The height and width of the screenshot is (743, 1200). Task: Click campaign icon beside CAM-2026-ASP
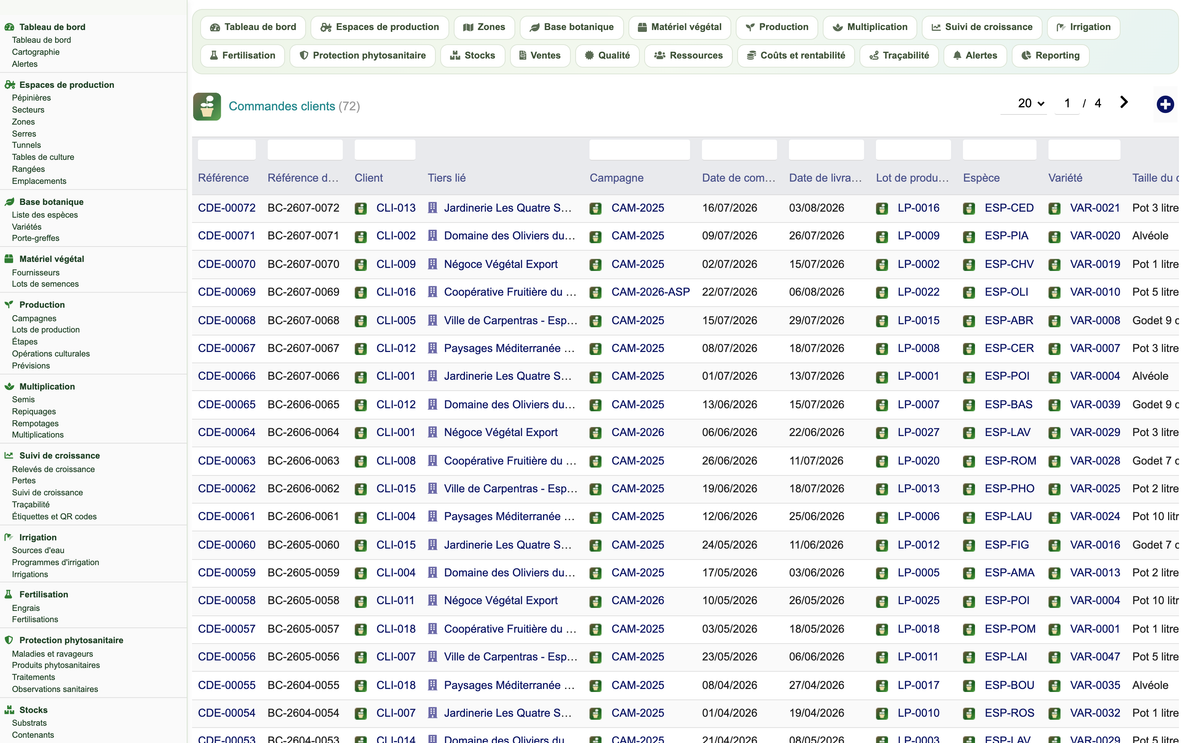tap(596, 293)
